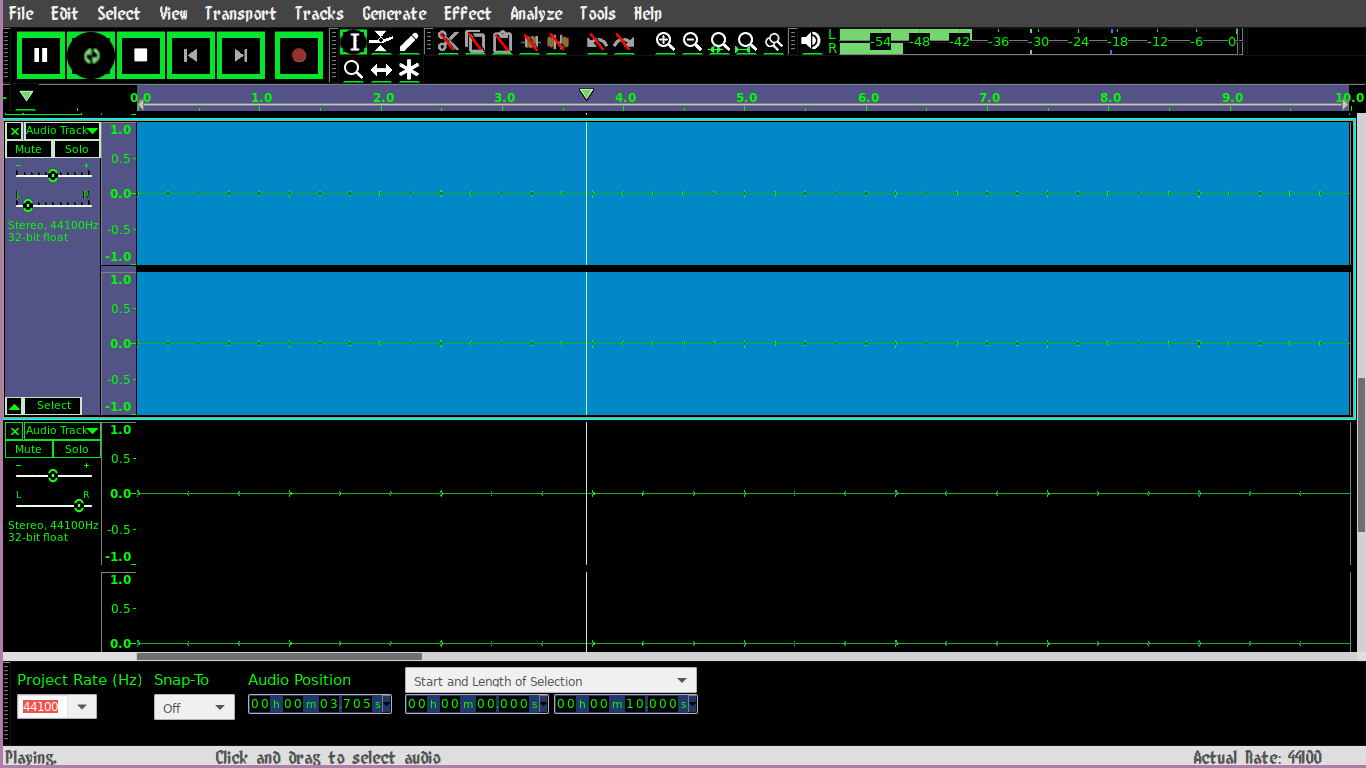The image size is (1366, 768).
Task: Pause playback with the Pause button
Action: tap(41, 55)
